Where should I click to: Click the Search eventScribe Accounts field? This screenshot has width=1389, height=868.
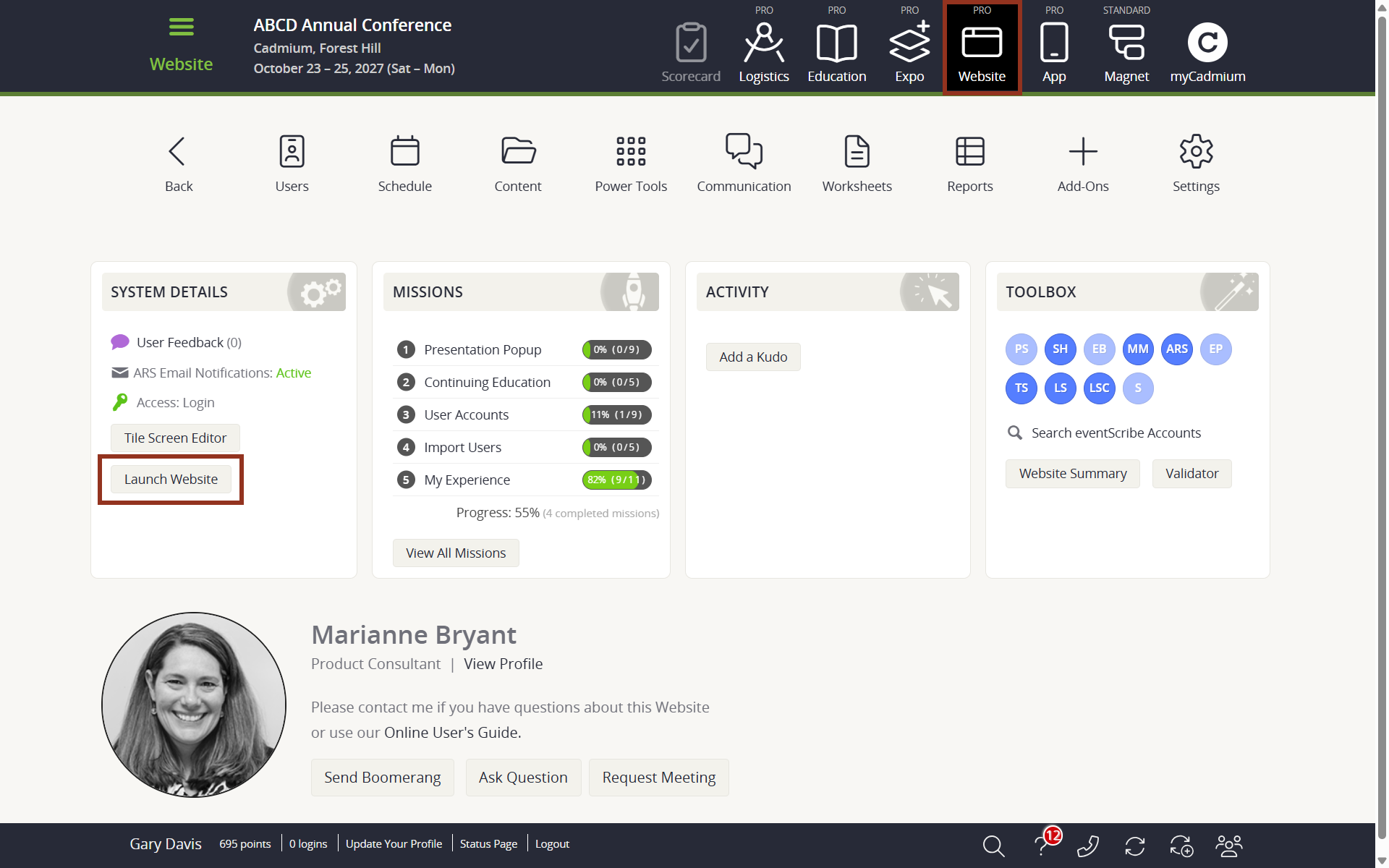pos(1116,433)
